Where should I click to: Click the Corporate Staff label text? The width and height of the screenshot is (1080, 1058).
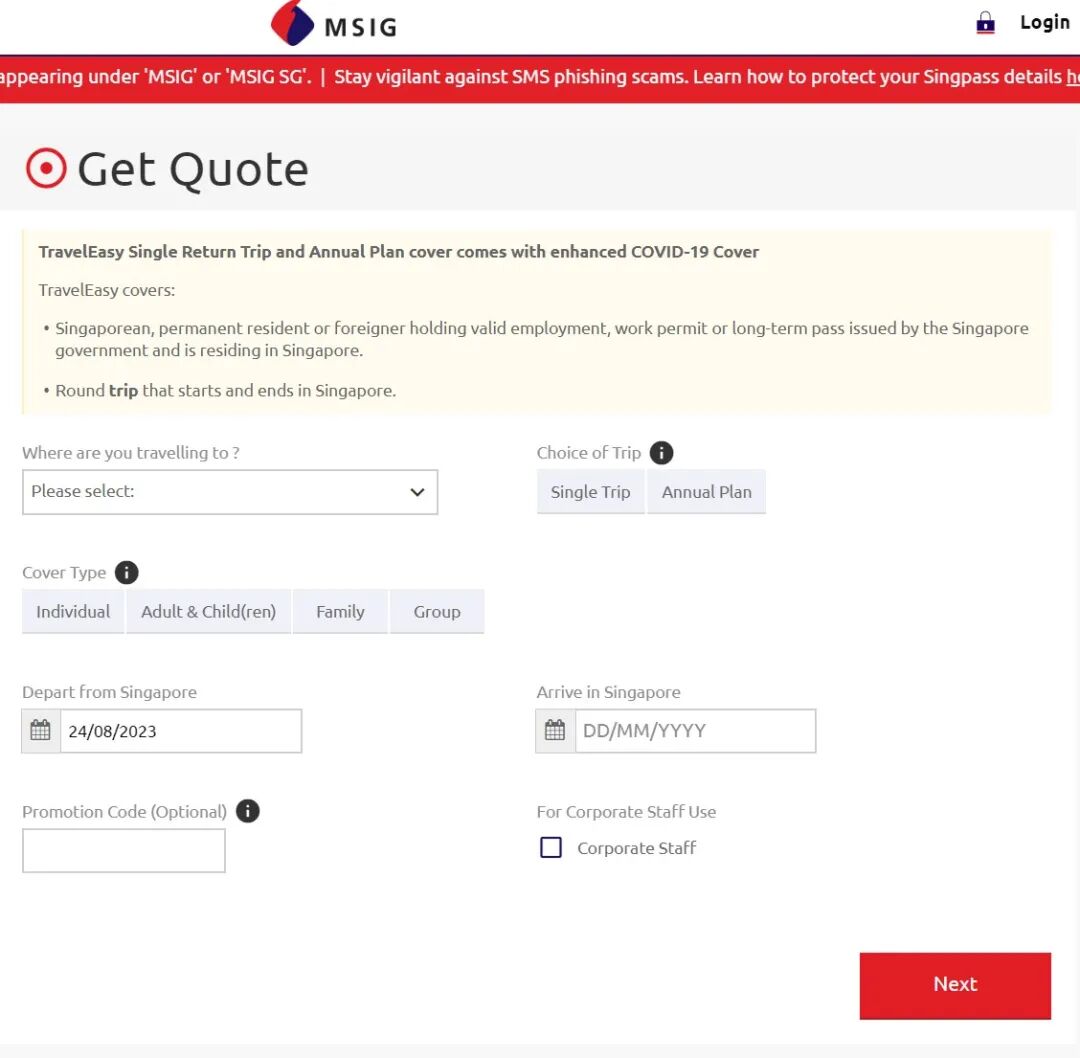(x=636, y=848)
